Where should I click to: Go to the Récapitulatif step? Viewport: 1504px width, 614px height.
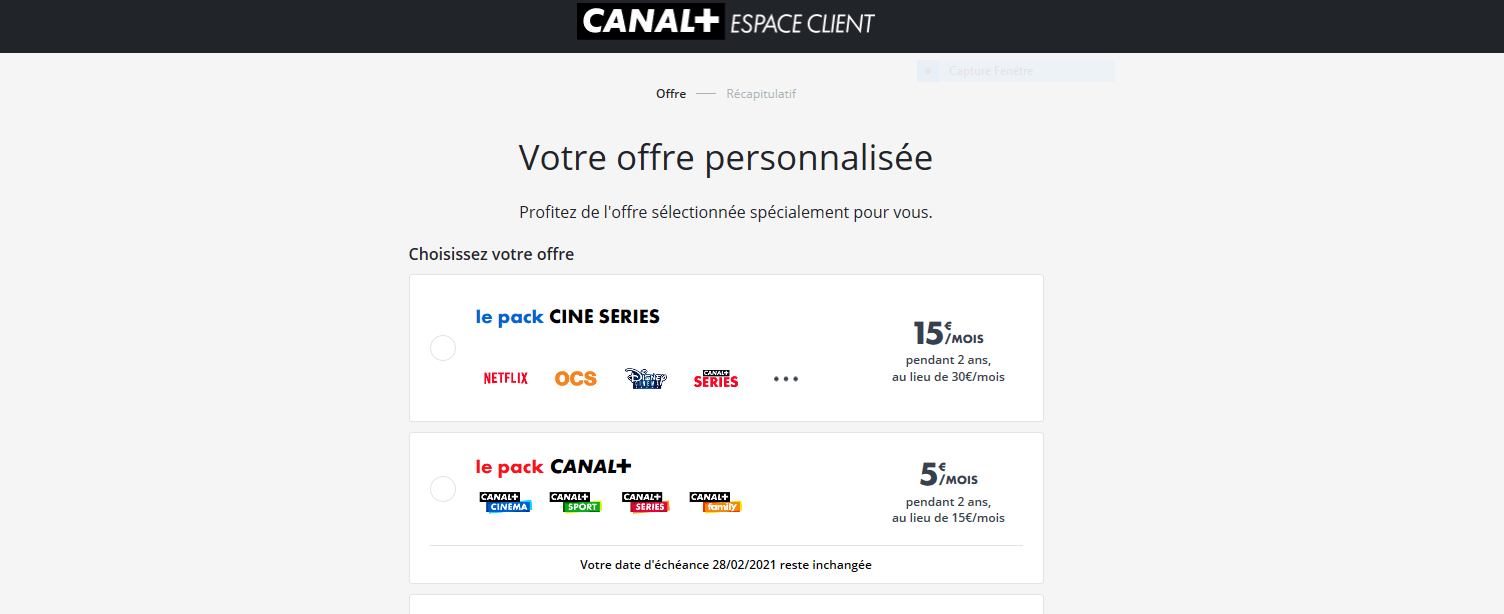[x=761, y=94]
